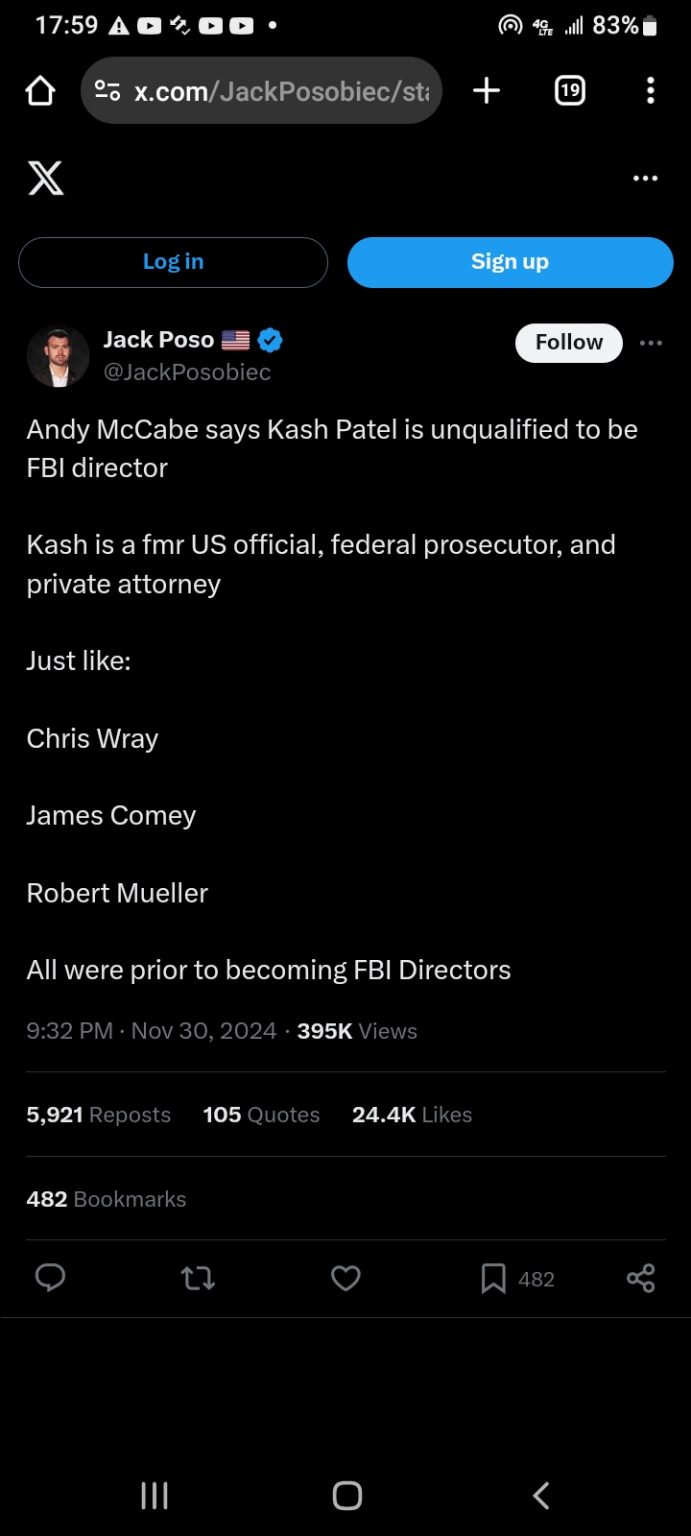The height and width of the screenshot is (1536, 691).
Task: Reply using the comment bubble icon
Action: coord(50,1278)
